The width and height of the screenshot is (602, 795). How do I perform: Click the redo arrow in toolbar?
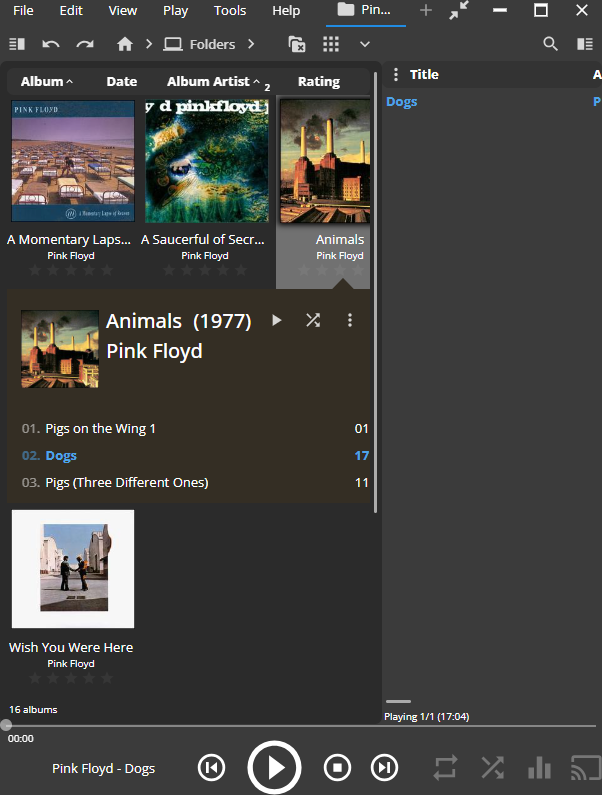point(85,44)
